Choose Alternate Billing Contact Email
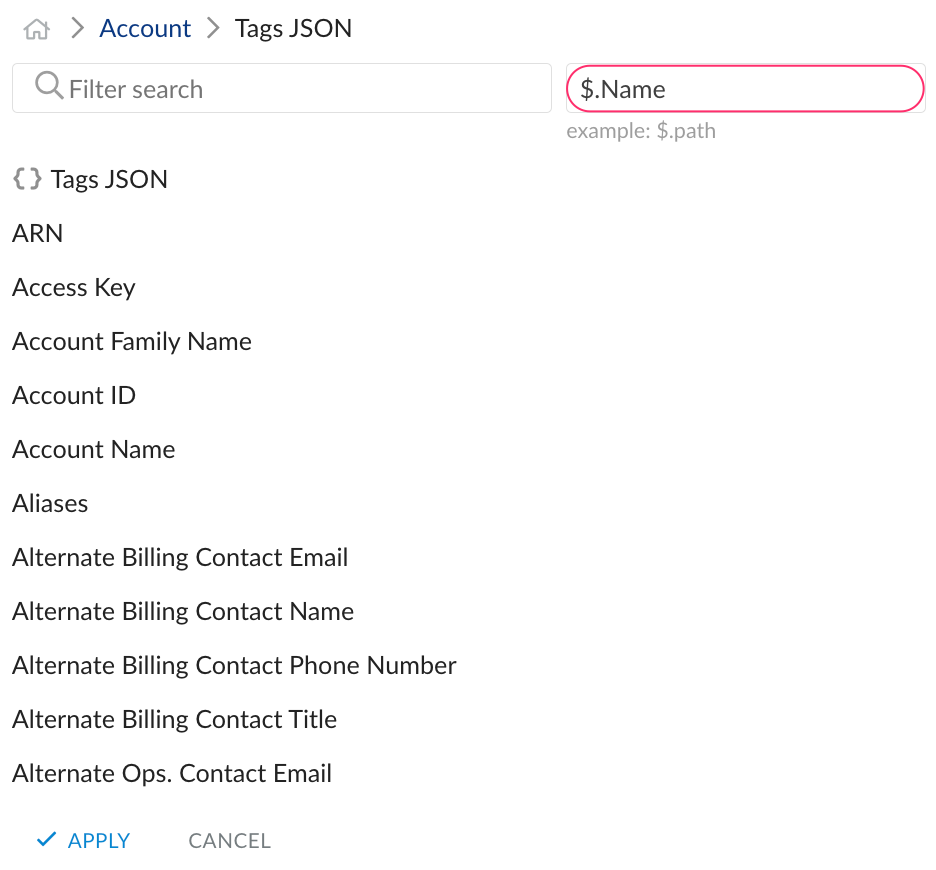 point(180,557)
